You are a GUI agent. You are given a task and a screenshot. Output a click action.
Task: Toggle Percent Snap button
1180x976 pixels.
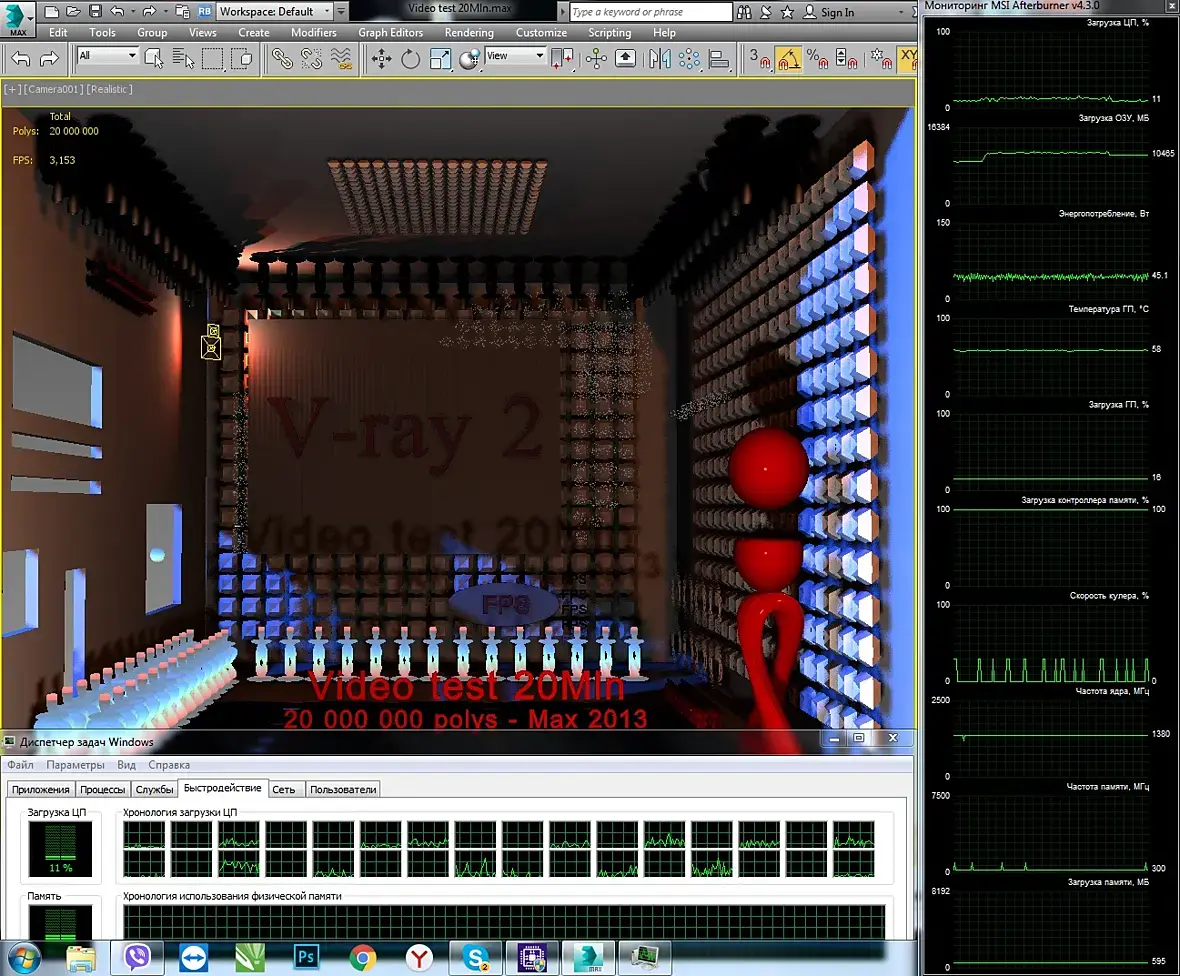[x=817, y=59]
